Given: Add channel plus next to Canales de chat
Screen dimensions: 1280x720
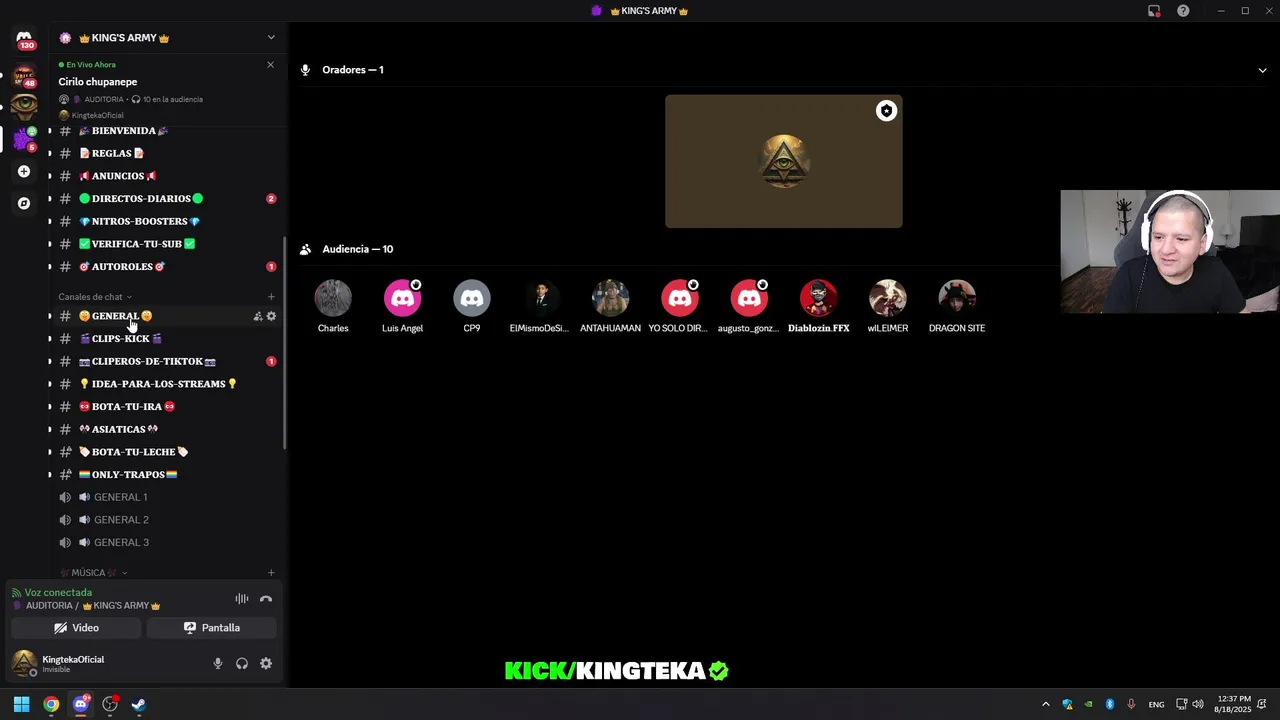Looking at the screenshot, I should pos(271,297).
